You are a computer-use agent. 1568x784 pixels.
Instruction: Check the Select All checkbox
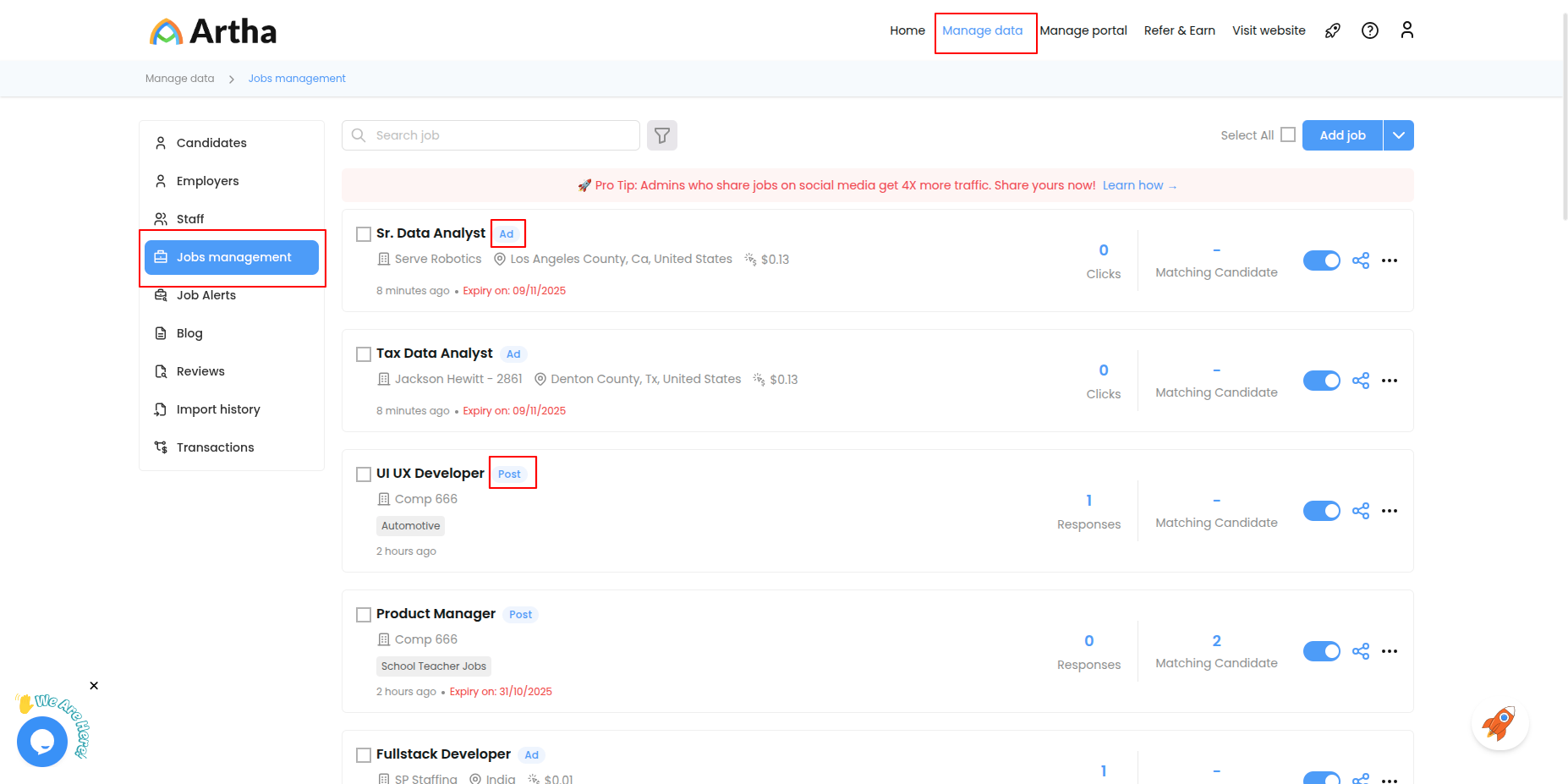tap(1287, 135)
